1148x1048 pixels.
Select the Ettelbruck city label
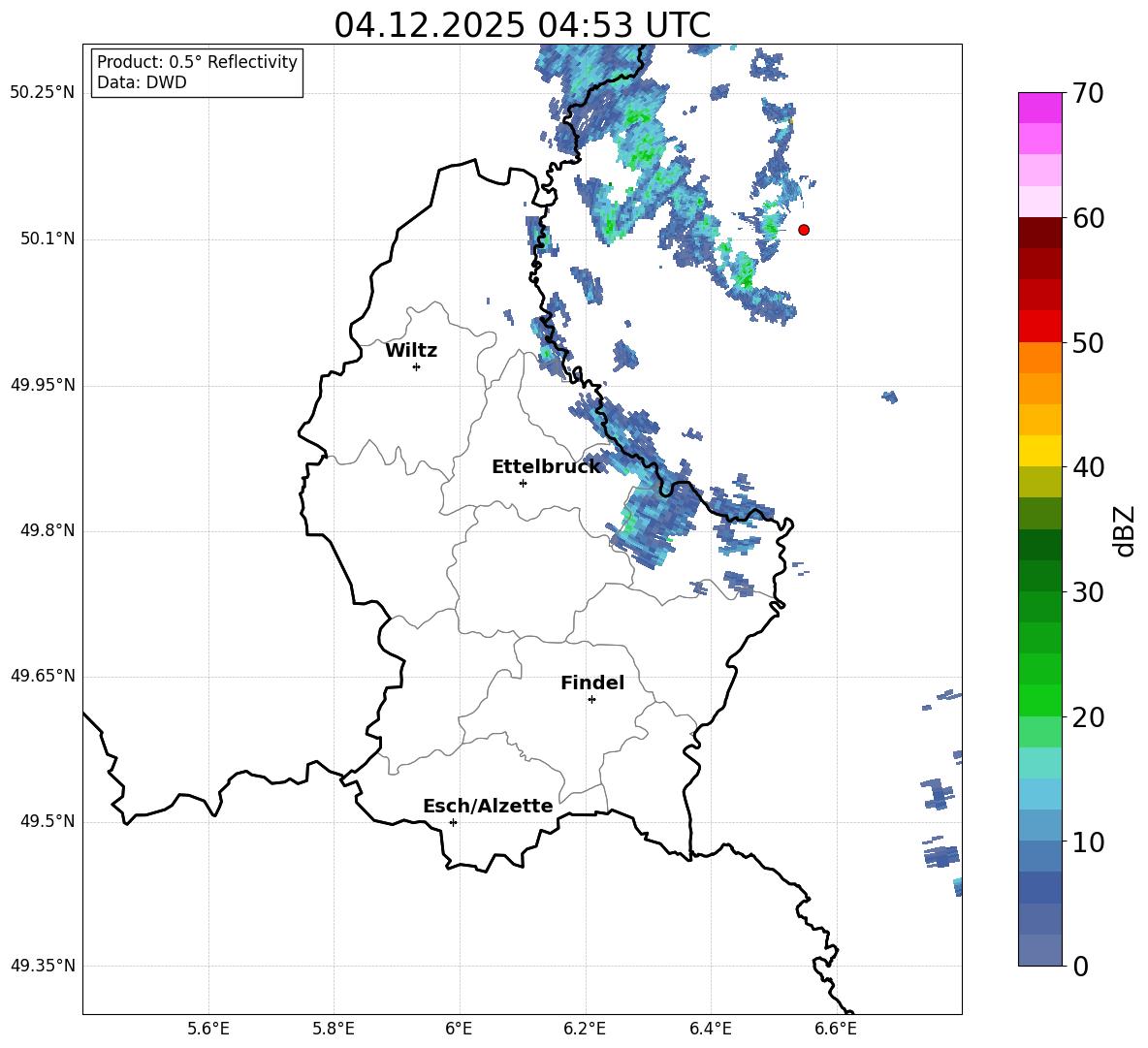(546, 467)
